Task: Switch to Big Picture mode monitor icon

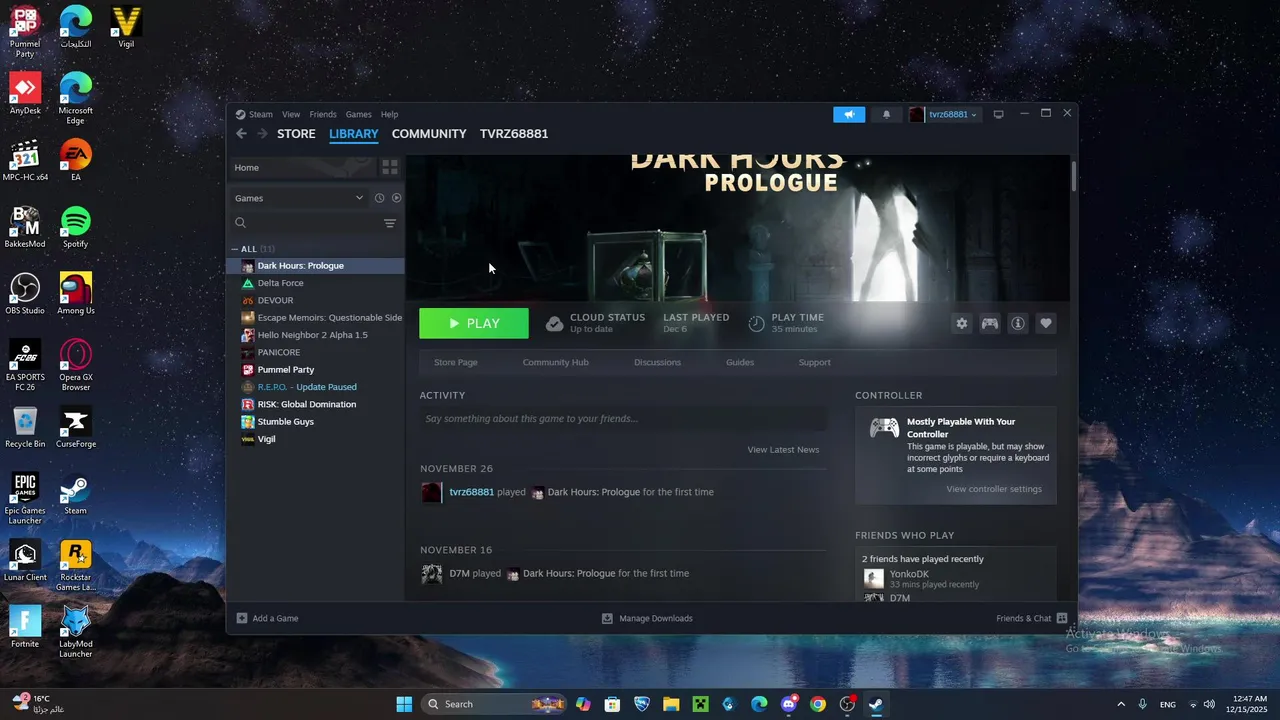Action: [x=998, y=114]
